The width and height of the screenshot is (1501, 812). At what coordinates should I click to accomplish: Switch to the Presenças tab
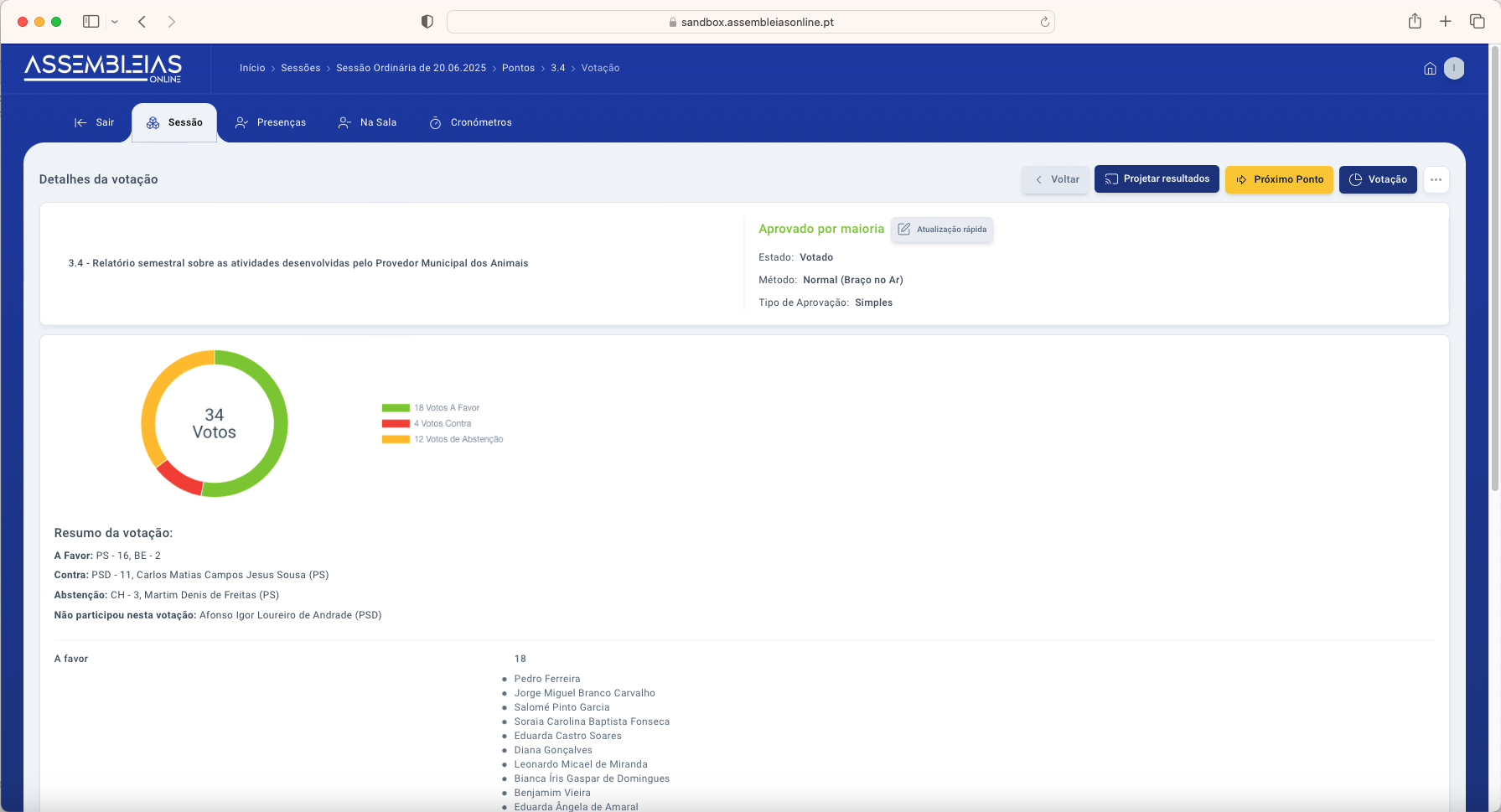point(271,122)
